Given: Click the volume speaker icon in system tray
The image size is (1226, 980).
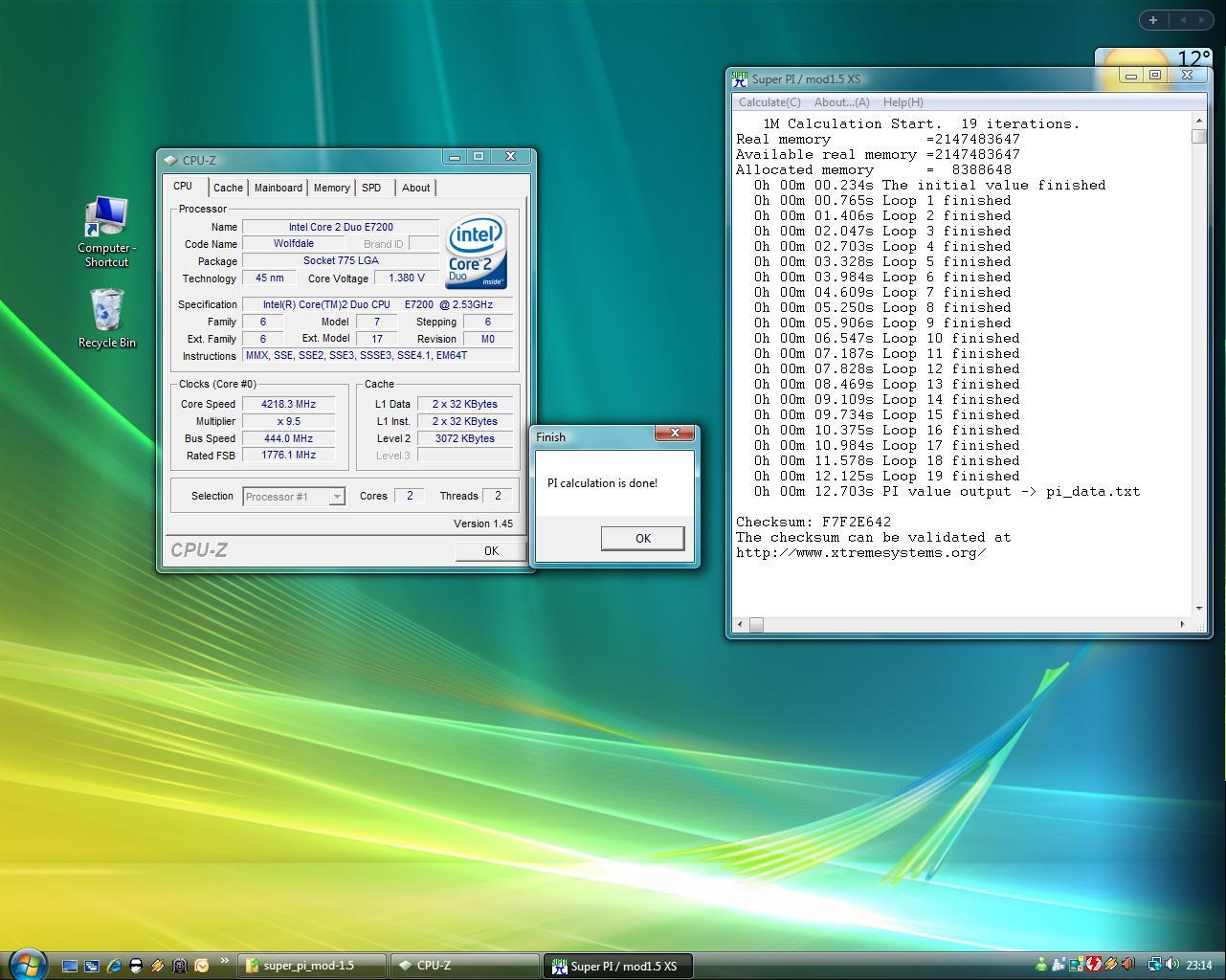Looking at the screenshot, I should [1172, 965].
